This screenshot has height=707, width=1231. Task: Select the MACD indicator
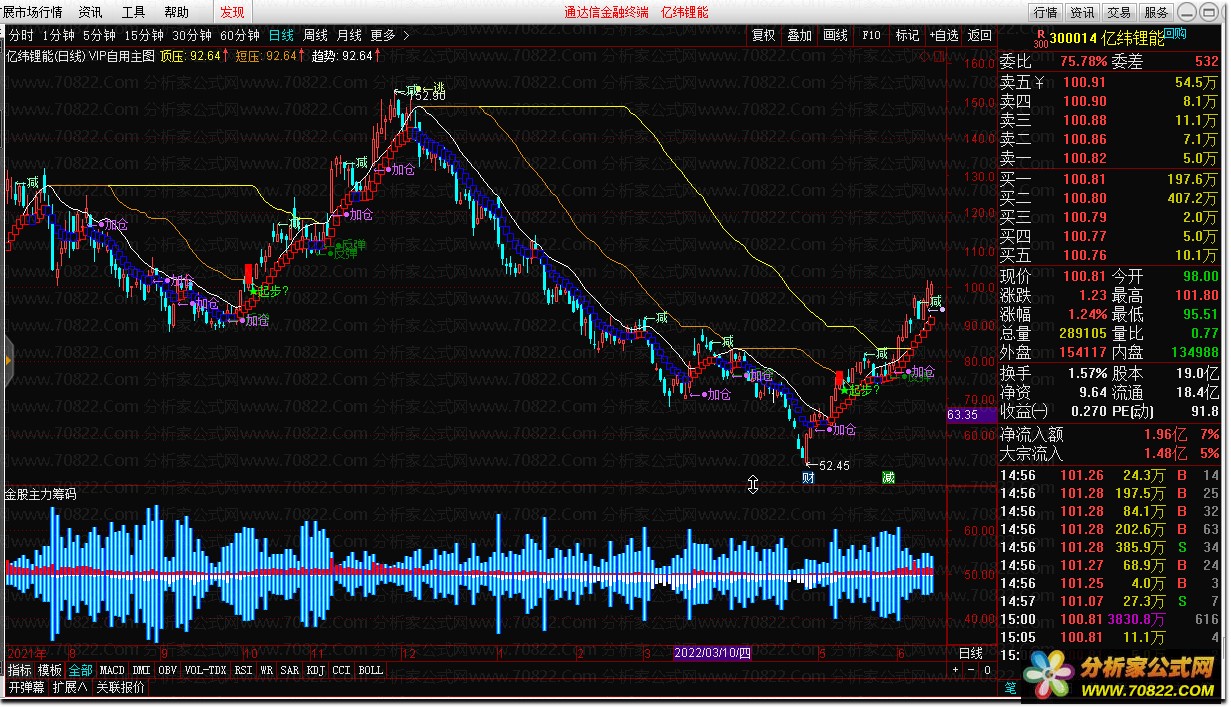point(112,670)
